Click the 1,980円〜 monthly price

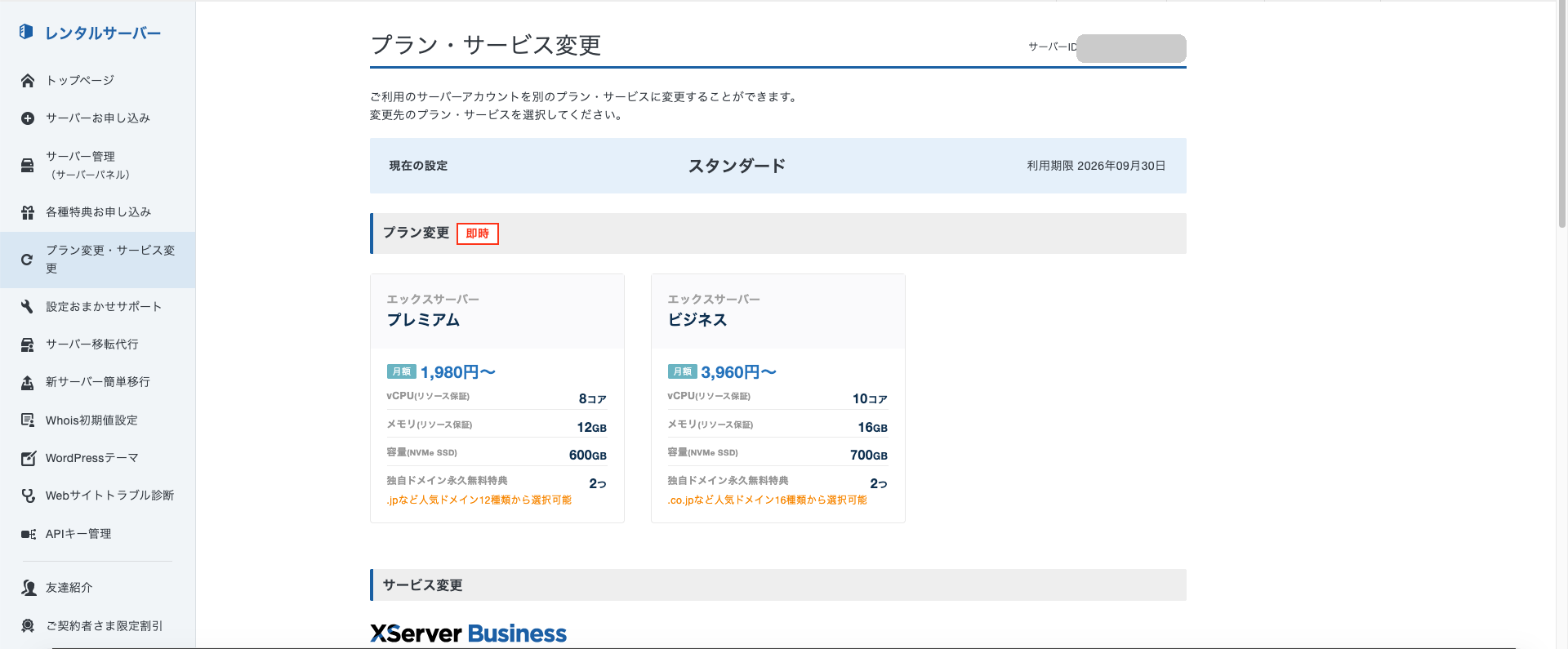[458, 372]
